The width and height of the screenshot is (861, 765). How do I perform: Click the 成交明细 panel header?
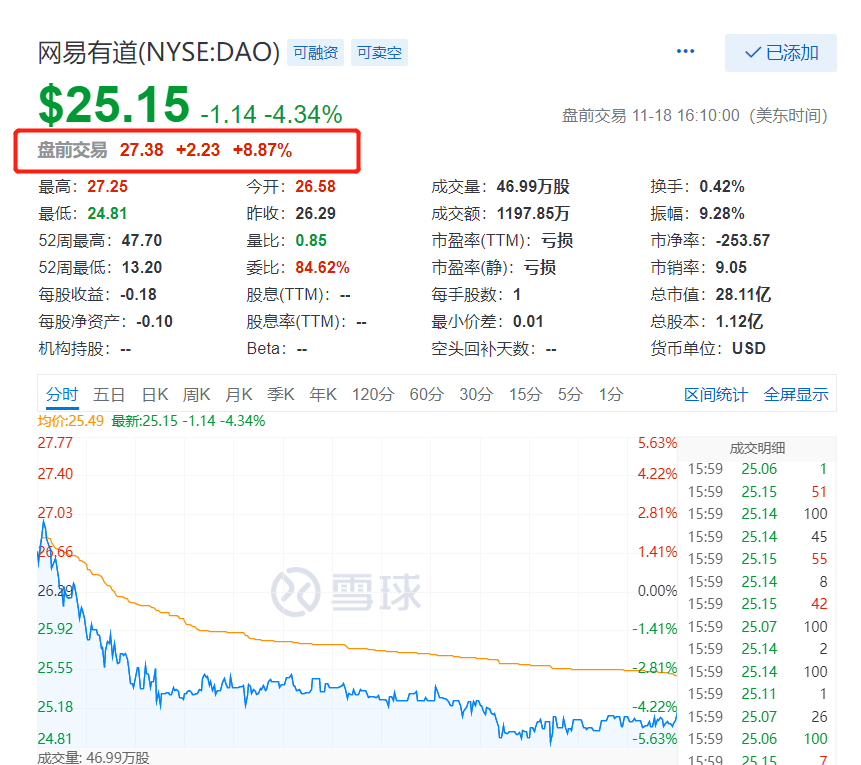[757, 448]
